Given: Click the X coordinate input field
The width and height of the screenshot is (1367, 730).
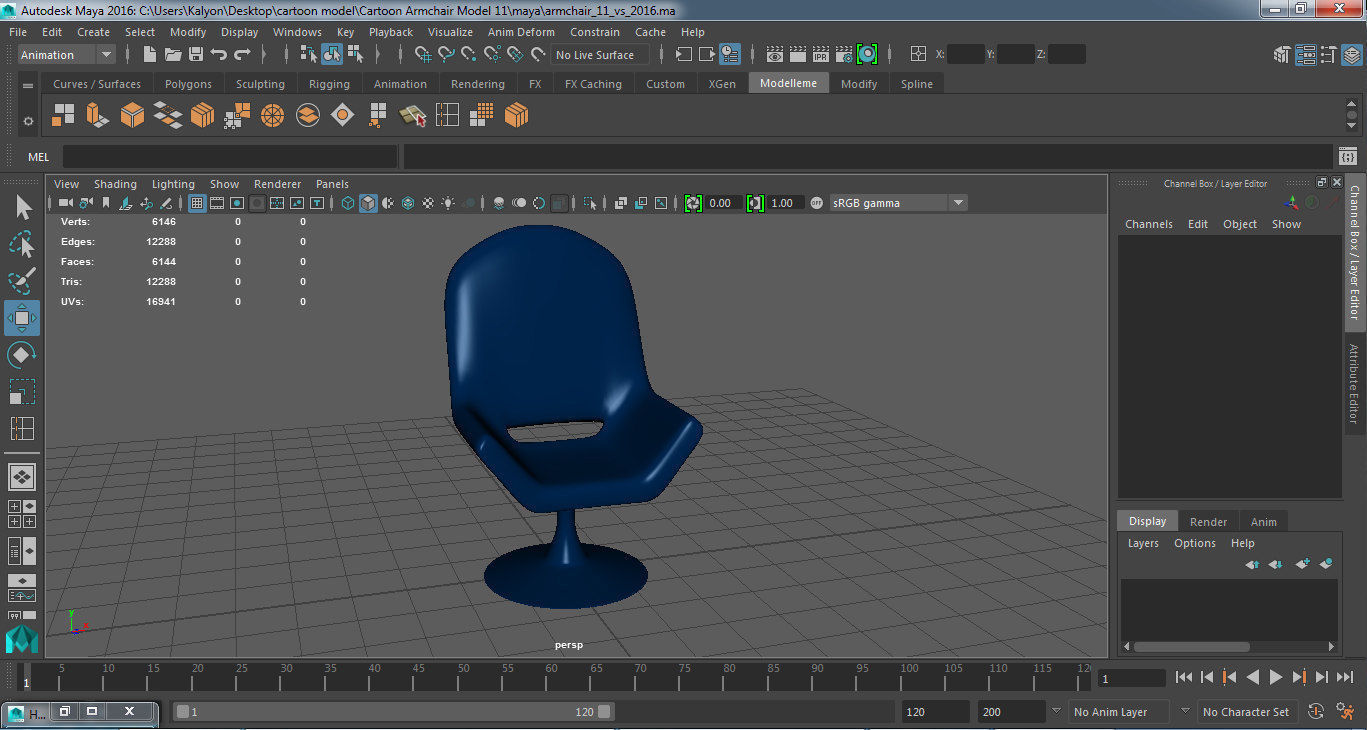Looking at the screenshot, I should tap(965, 55).
